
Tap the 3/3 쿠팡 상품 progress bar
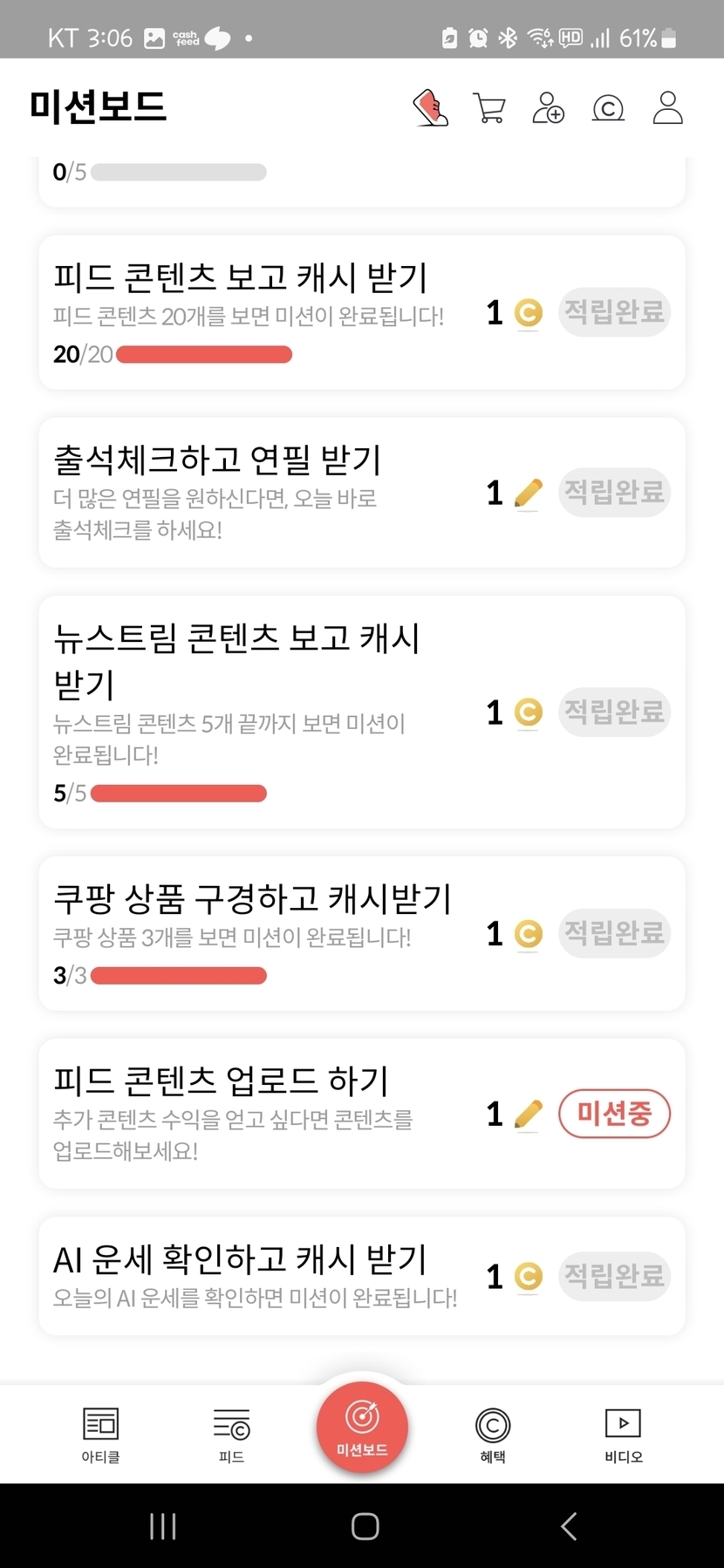tap(179, 976)
